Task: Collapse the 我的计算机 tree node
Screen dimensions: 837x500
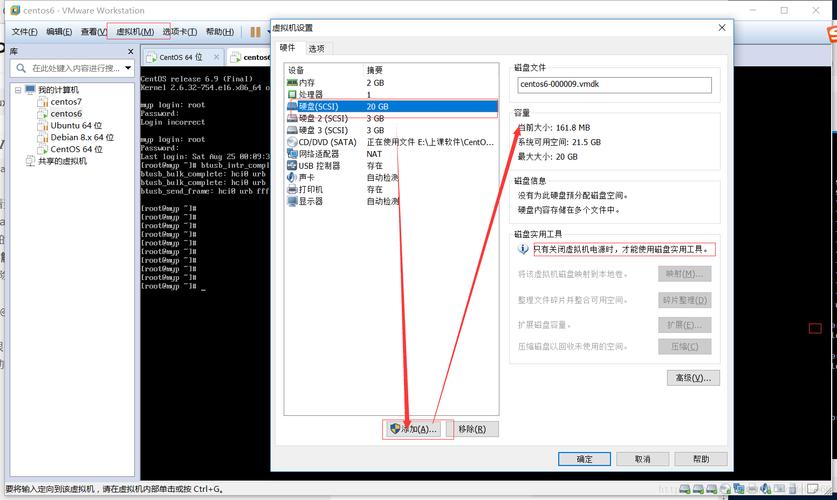Action: 18,90
